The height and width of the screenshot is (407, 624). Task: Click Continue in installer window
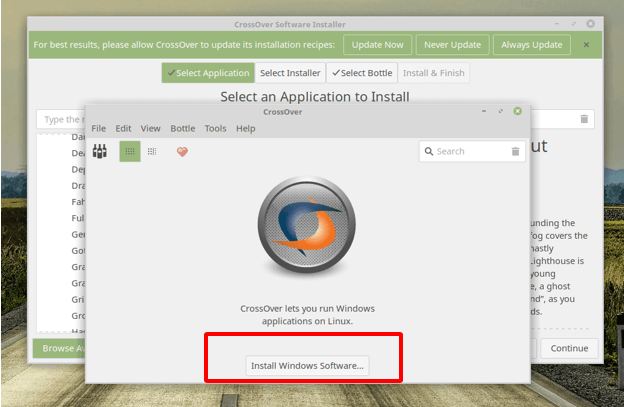[x=569, y=348]
